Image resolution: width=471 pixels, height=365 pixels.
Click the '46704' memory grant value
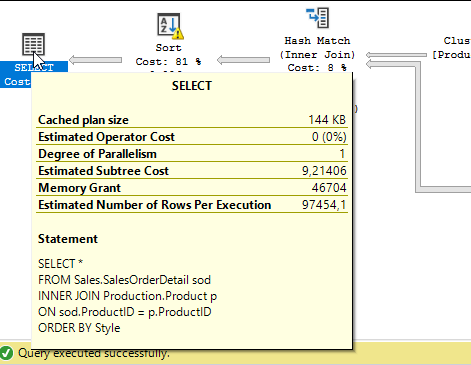329,188
